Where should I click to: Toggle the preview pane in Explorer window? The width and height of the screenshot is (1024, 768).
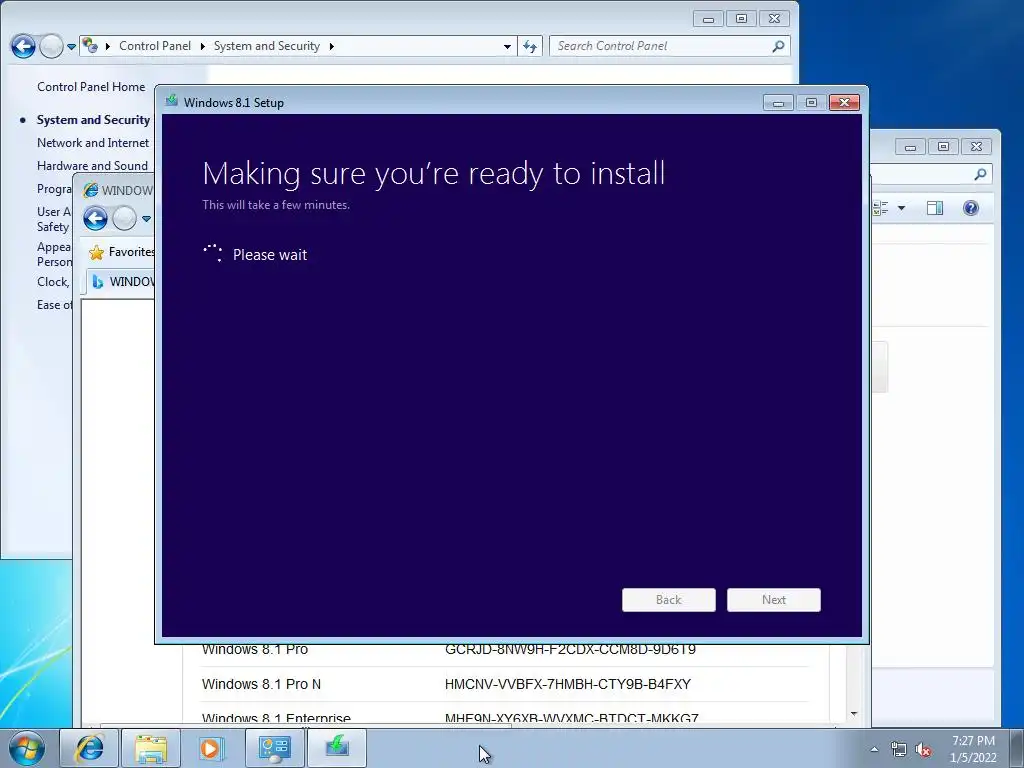935,208
